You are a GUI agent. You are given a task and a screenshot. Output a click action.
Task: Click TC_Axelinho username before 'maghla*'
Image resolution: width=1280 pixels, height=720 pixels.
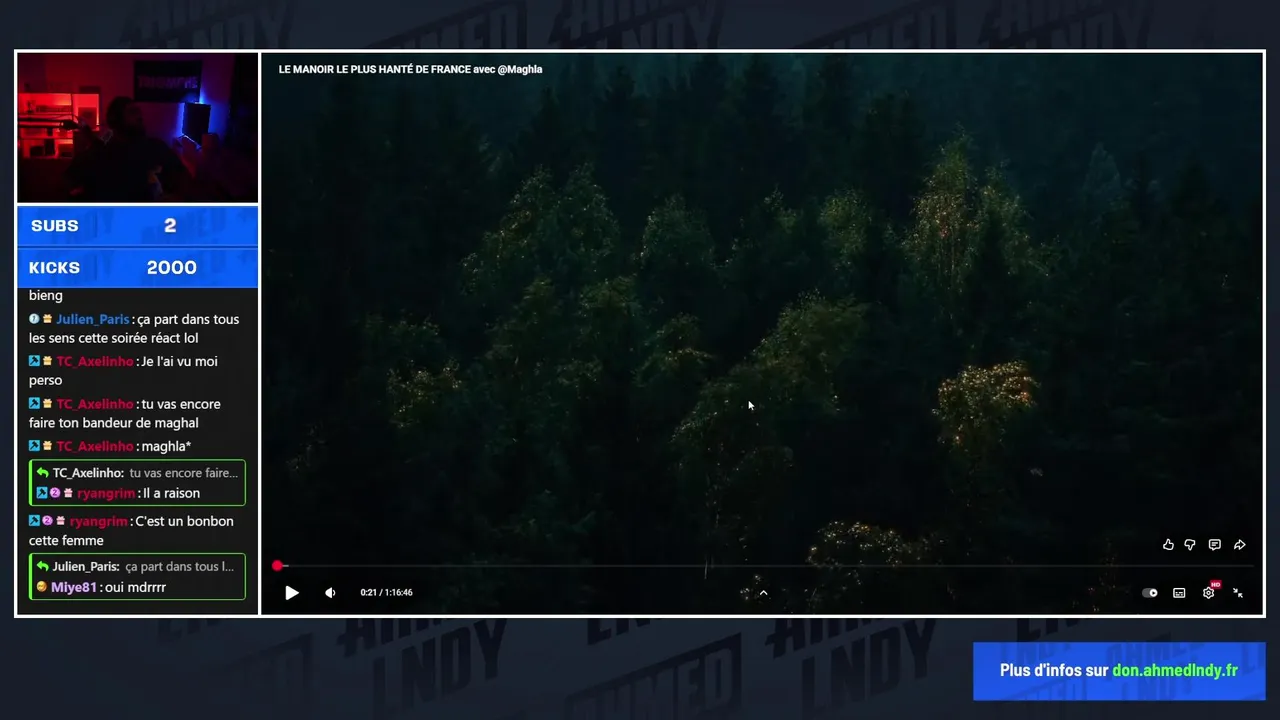pyautogui.click(x=95, y=446)
